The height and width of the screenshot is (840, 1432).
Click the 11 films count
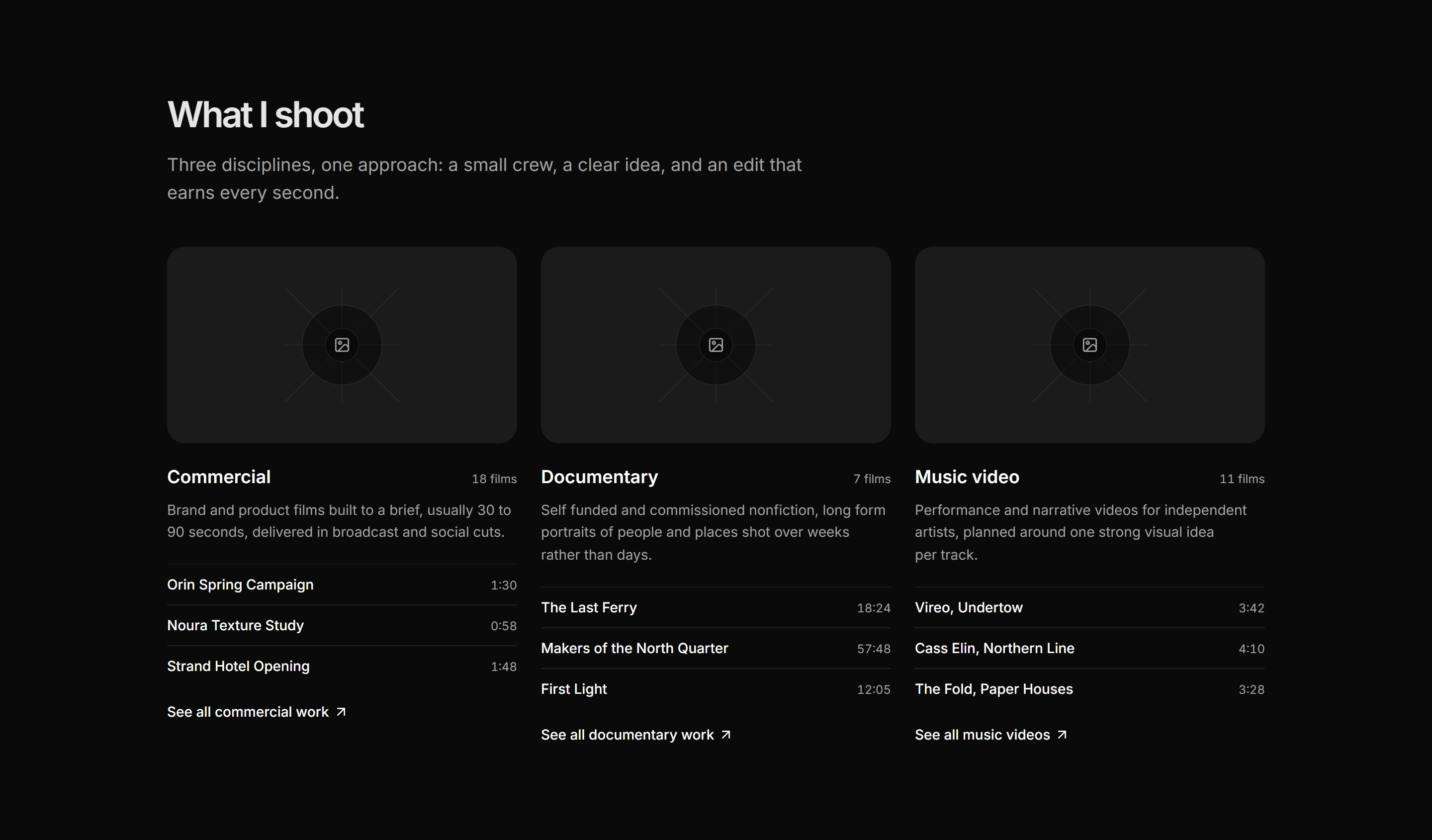(1242, 479)
